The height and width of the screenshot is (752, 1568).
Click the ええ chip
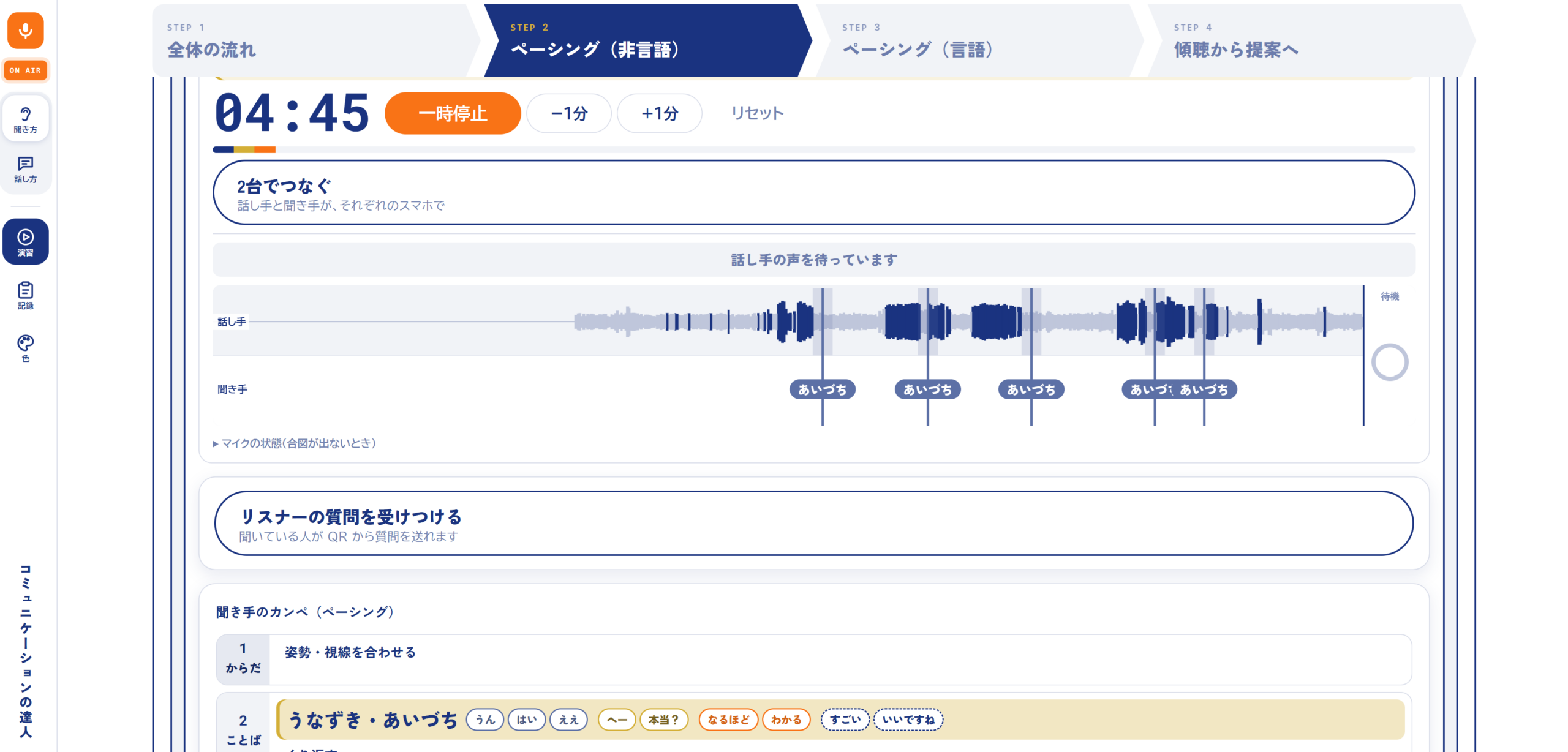pyautogui.click(x=568, y=720)
